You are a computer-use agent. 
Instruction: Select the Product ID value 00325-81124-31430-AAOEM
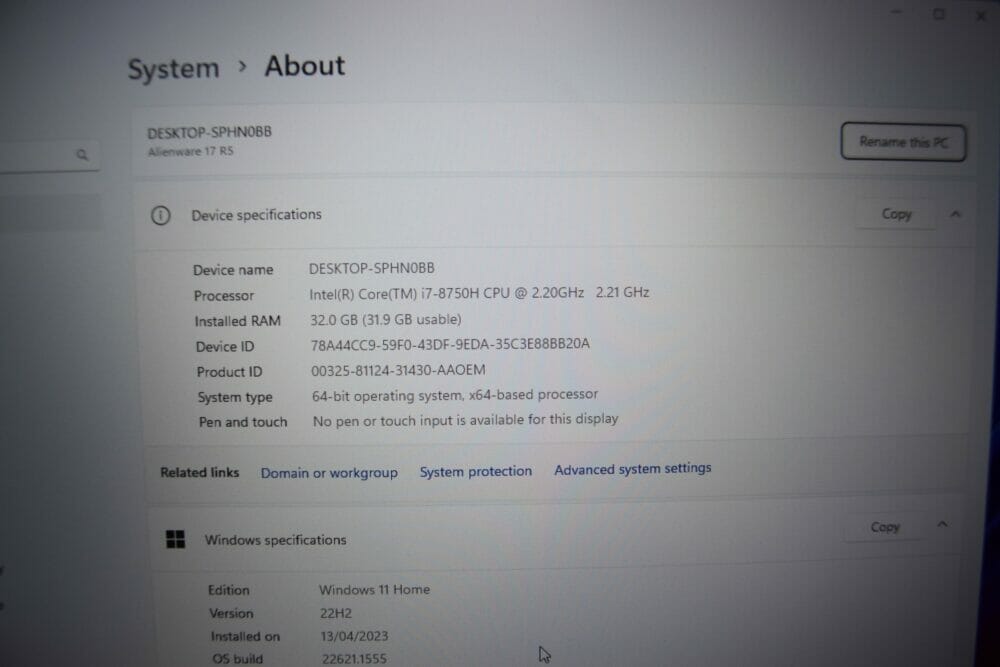click(x=398, y=370)
